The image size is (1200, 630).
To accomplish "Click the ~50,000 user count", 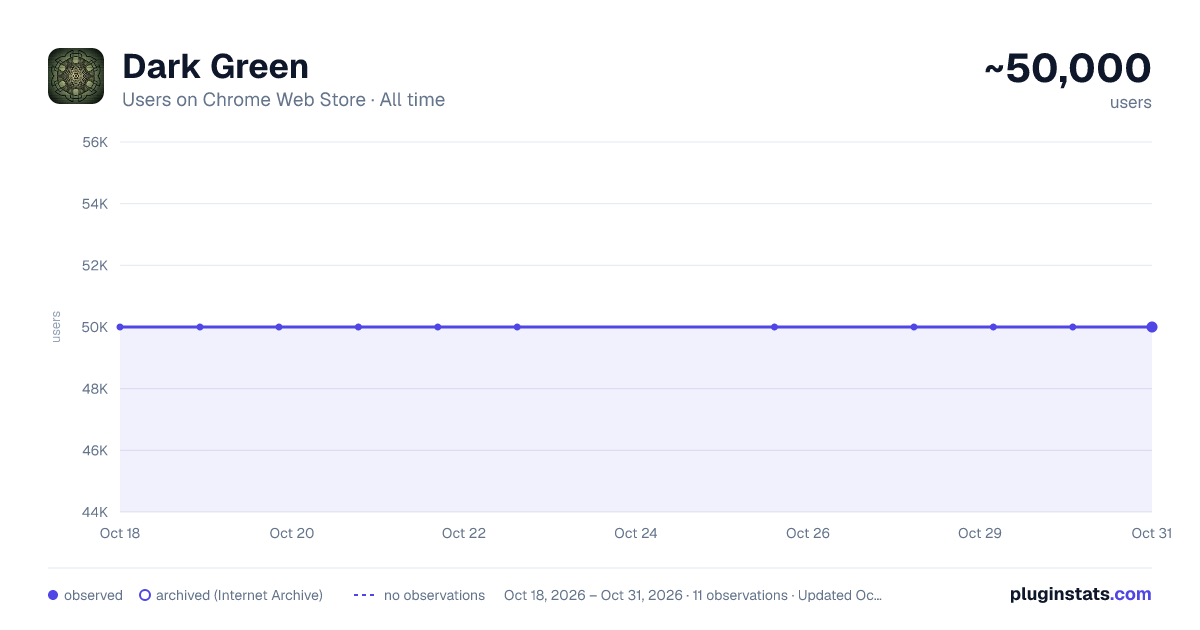I will click(x=1068, y=69).
